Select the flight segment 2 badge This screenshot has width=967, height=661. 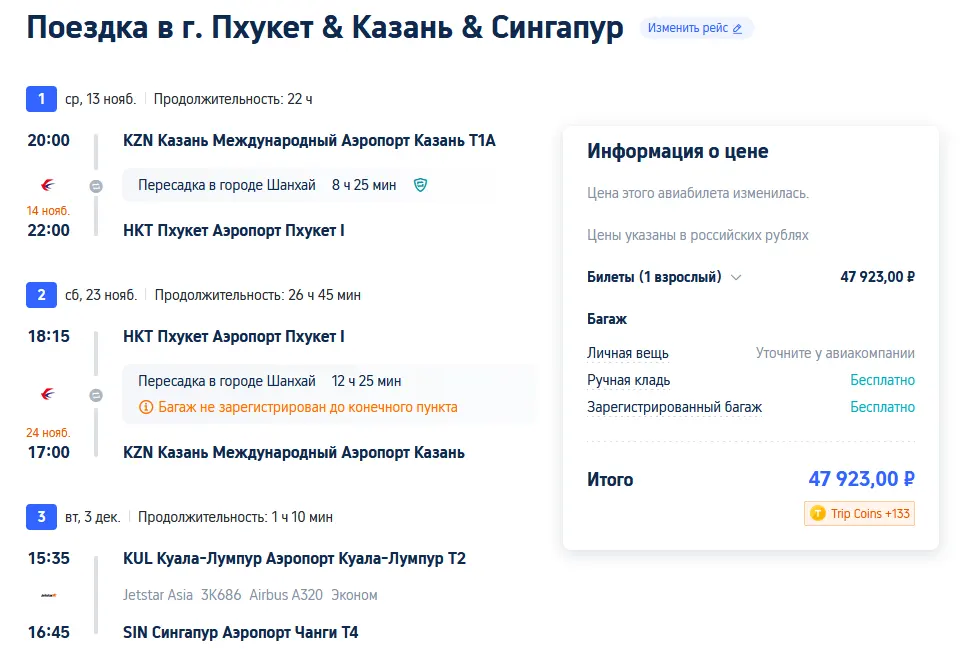click(x=41, y=295)
